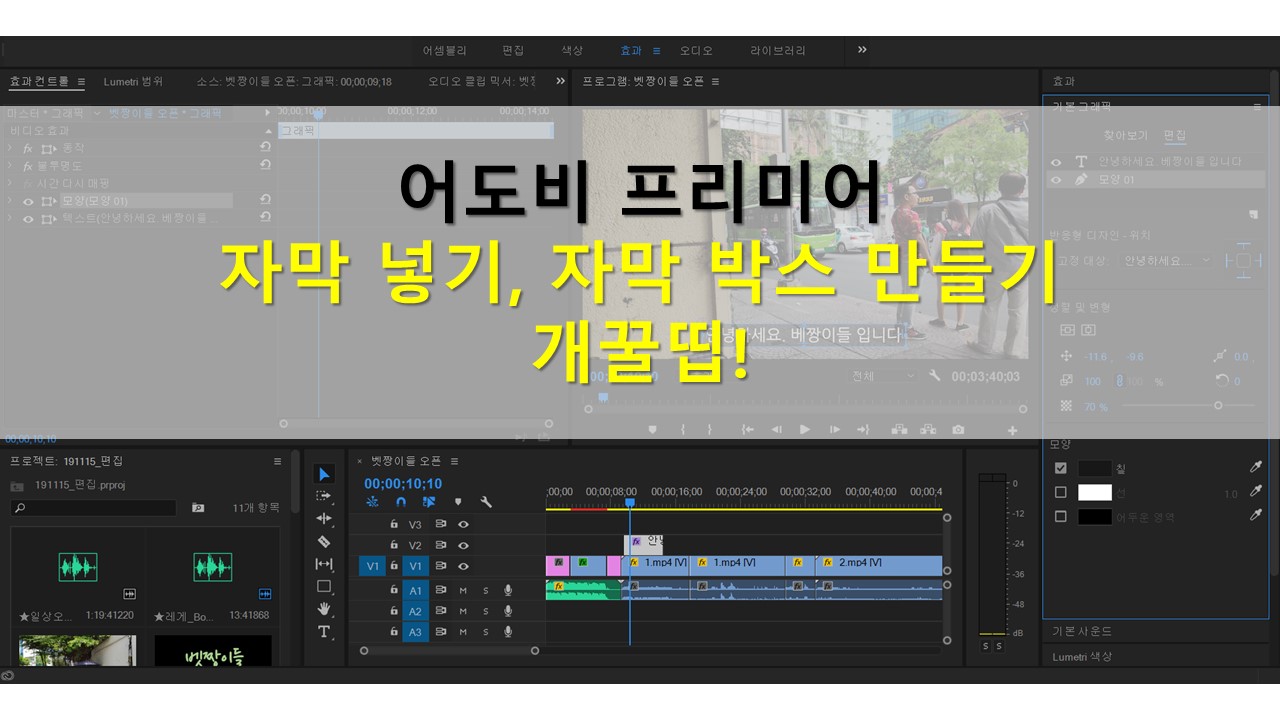This screenshot has height=720, width=1280.
Task: Open Program monitor 전체 zoom dropdown
Action: (x=883, y=376)
